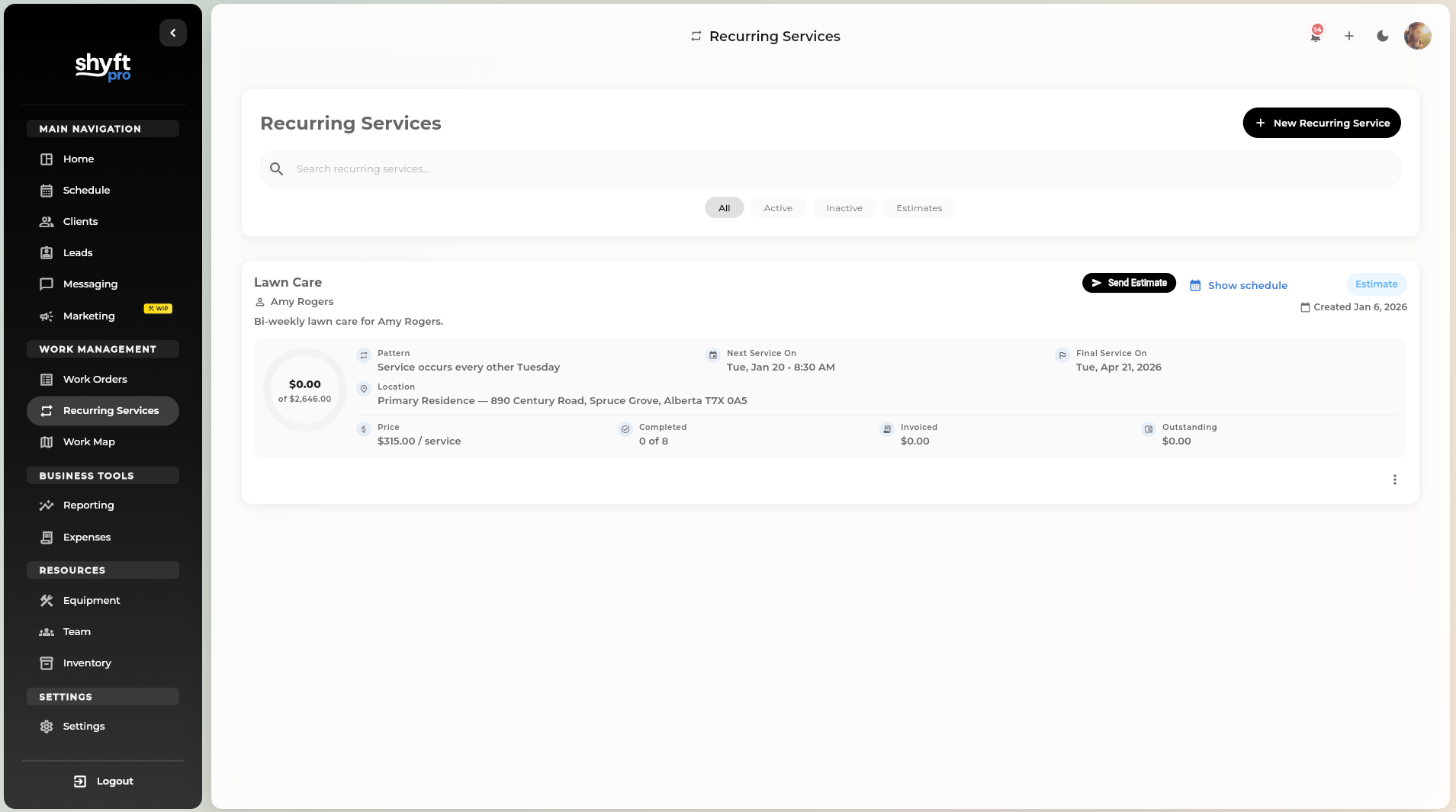Open the three-dot menu on Lawn Care card
This screenshot has height=812, width=1456.
click(1395, 480)
